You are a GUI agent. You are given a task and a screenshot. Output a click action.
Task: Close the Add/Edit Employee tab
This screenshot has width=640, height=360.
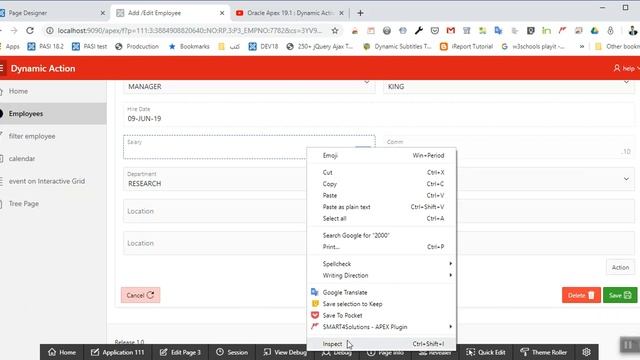point(222,13)
